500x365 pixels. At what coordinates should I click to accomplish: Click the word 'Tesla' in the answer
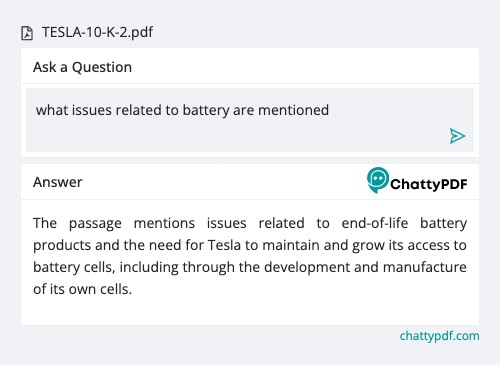(224, 245)
